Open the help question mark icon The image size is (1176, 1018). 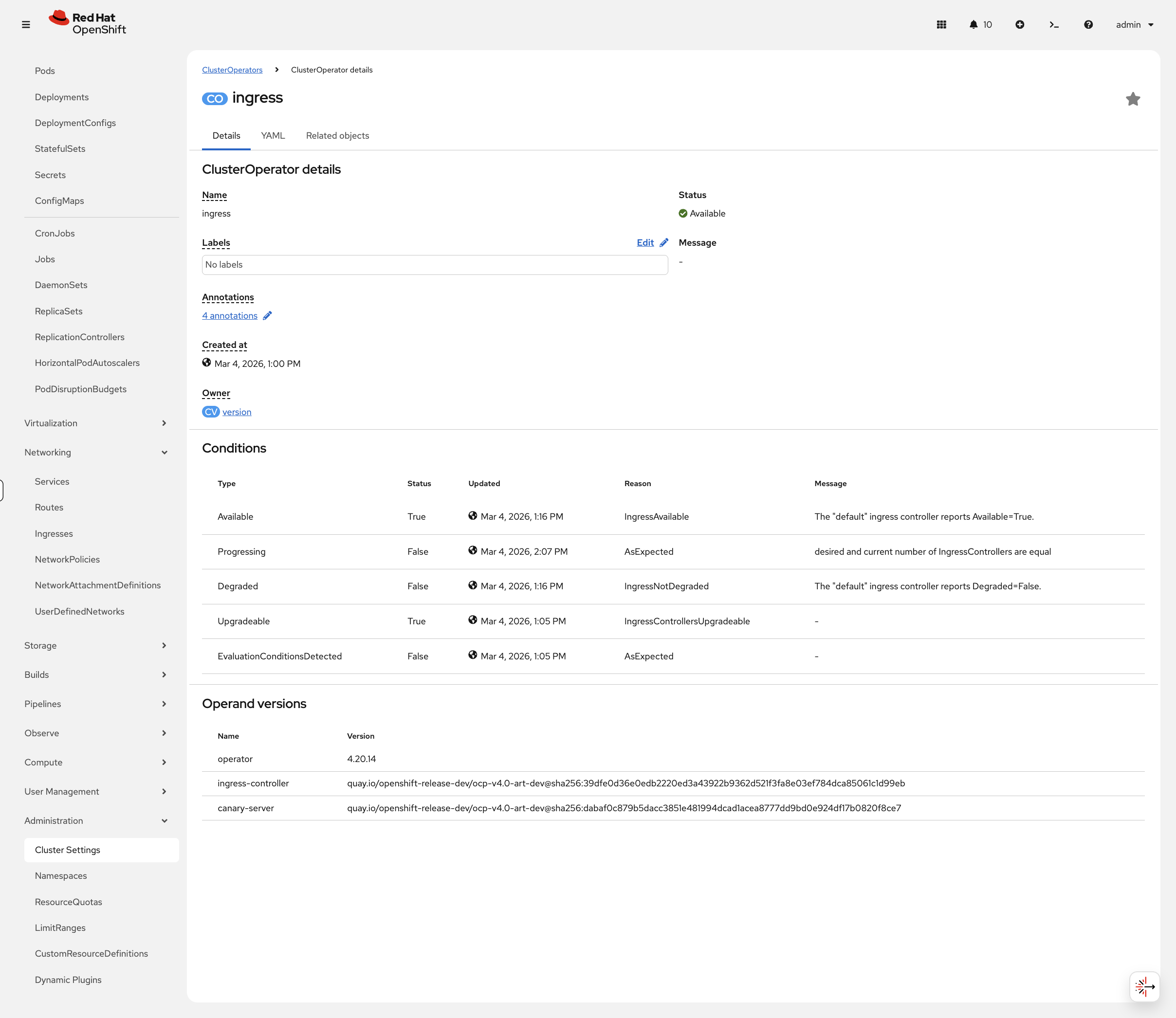point(1088,24)
